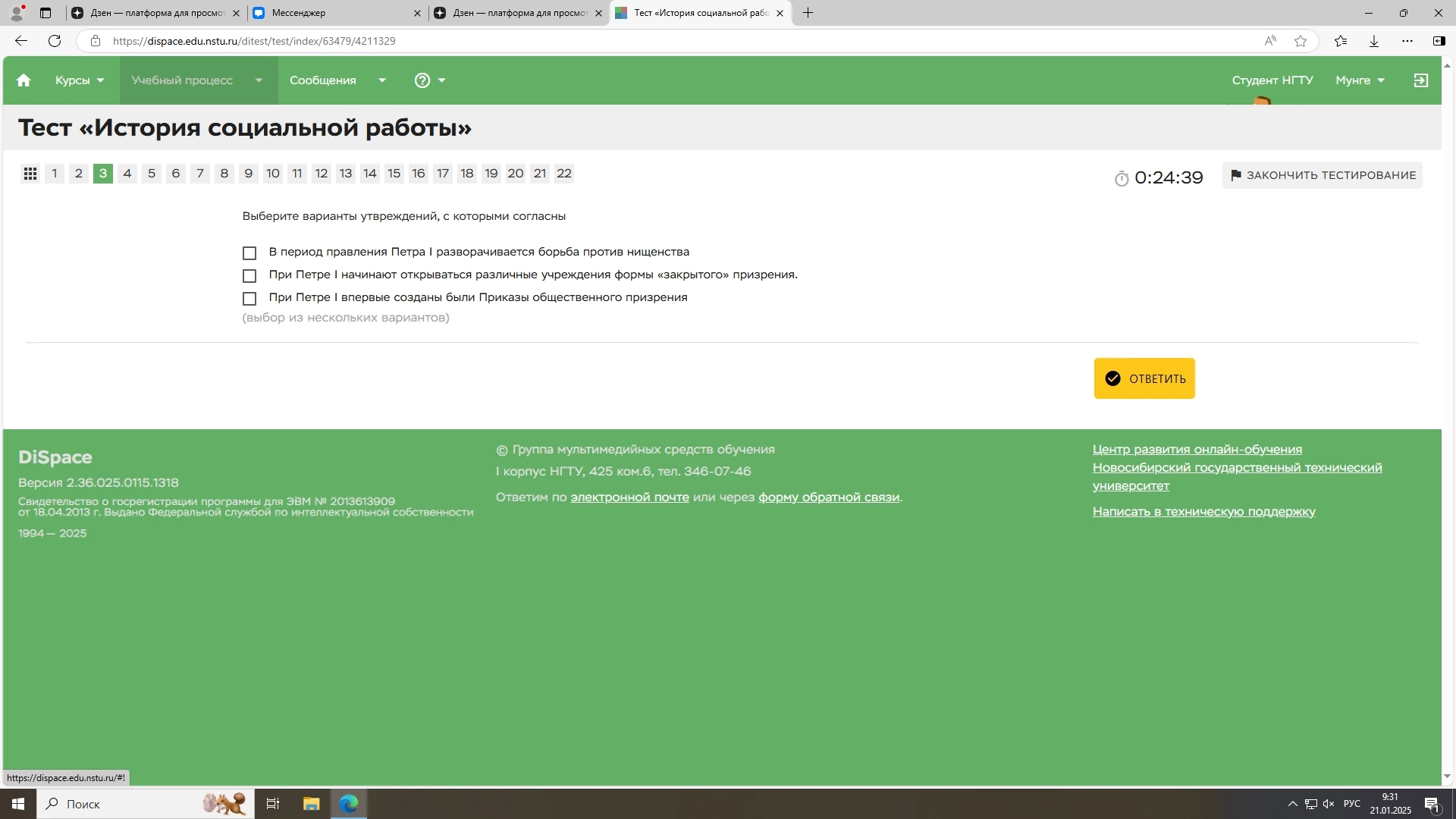Open Windows Start menu
Image resolution: width=1456 pixels, height=819 pixels.
[x=18, y=804]
